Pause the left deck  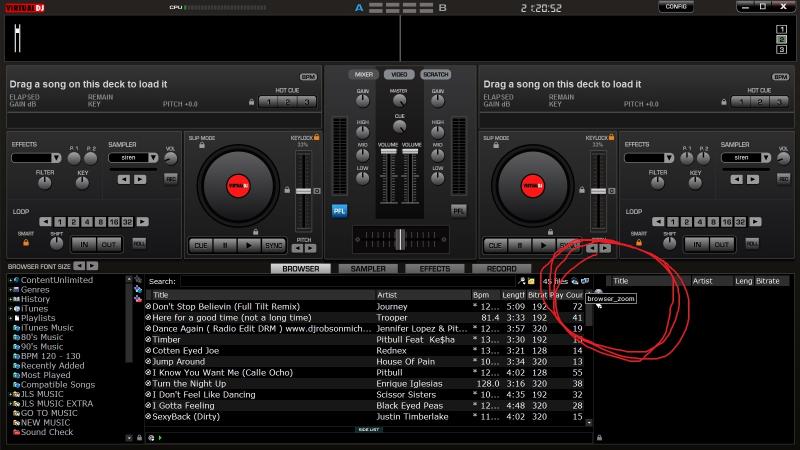pyautogui.click(x=224, y=245)
